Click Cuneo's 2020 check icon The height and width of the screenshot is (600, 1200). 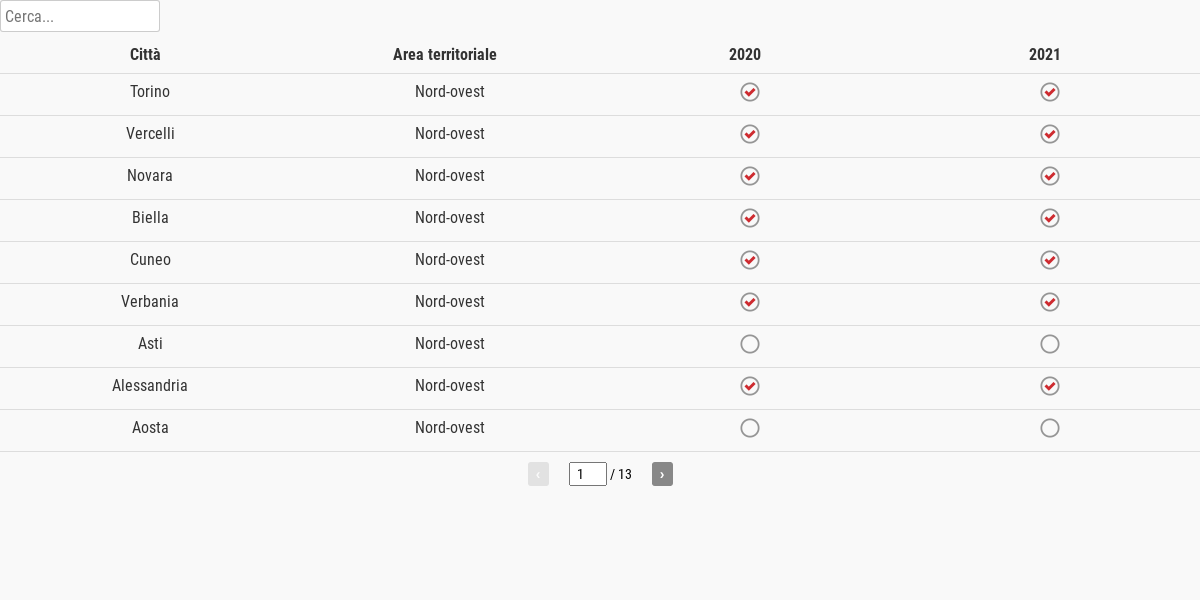750,260
